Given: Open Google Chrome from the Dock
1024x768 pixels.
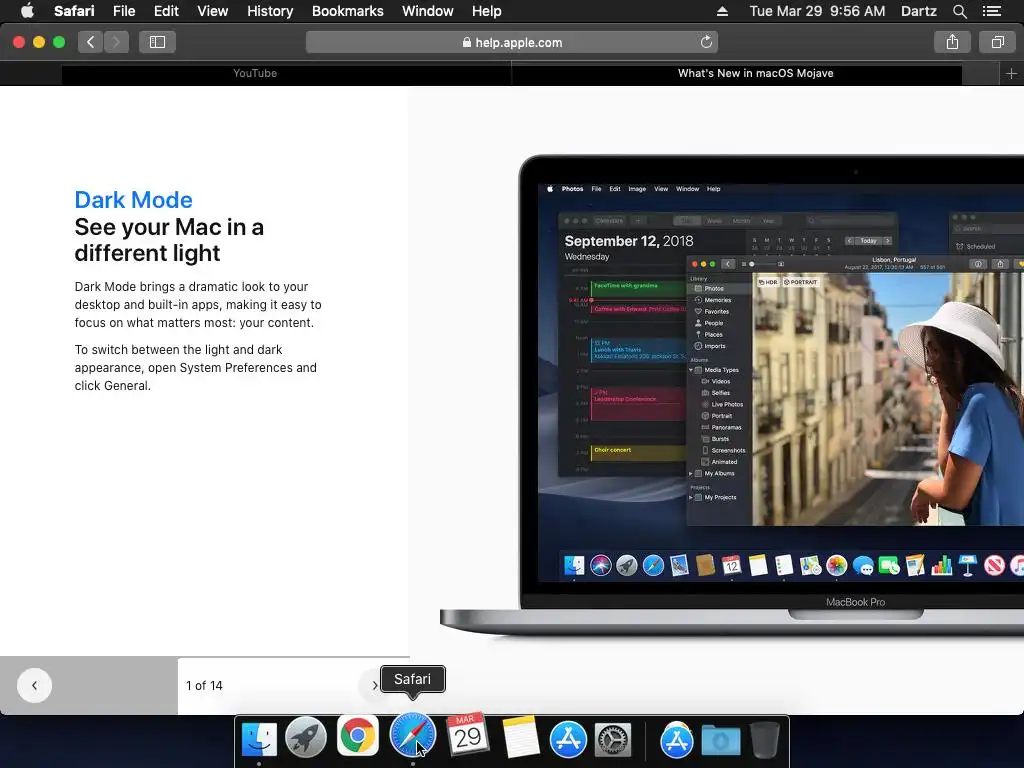Looking at the screenshot, I should coord(358,735).
